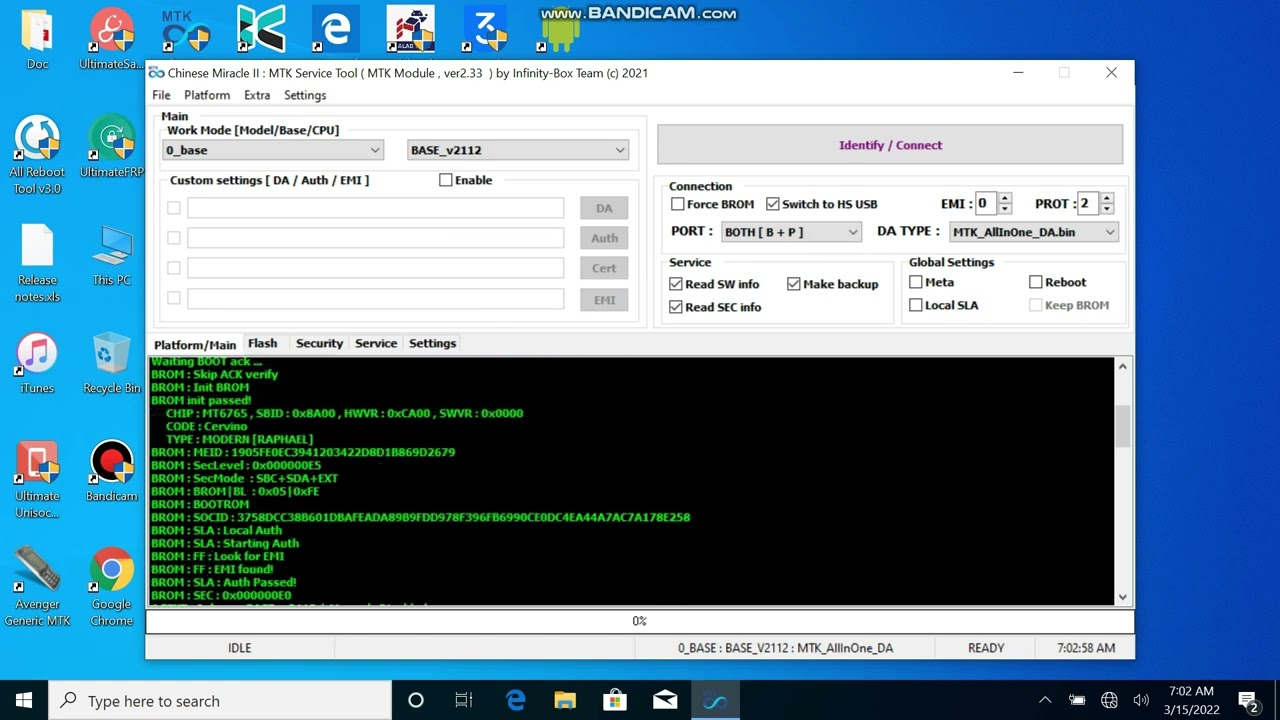Open the notification center icon
Image resolution: width=1280 pixels, height=720 pixels.
(1248, 701)
